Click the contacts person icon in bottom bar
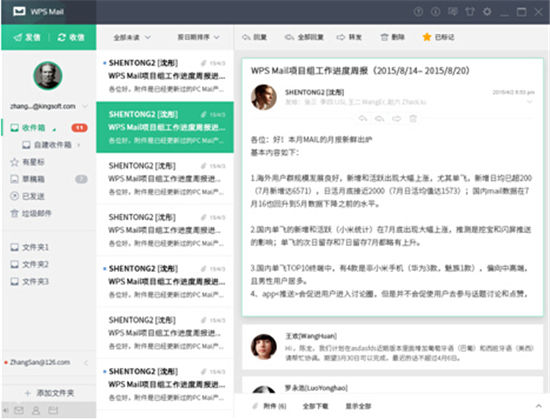This screenshot has height=420, width=550. coord(36,410)
